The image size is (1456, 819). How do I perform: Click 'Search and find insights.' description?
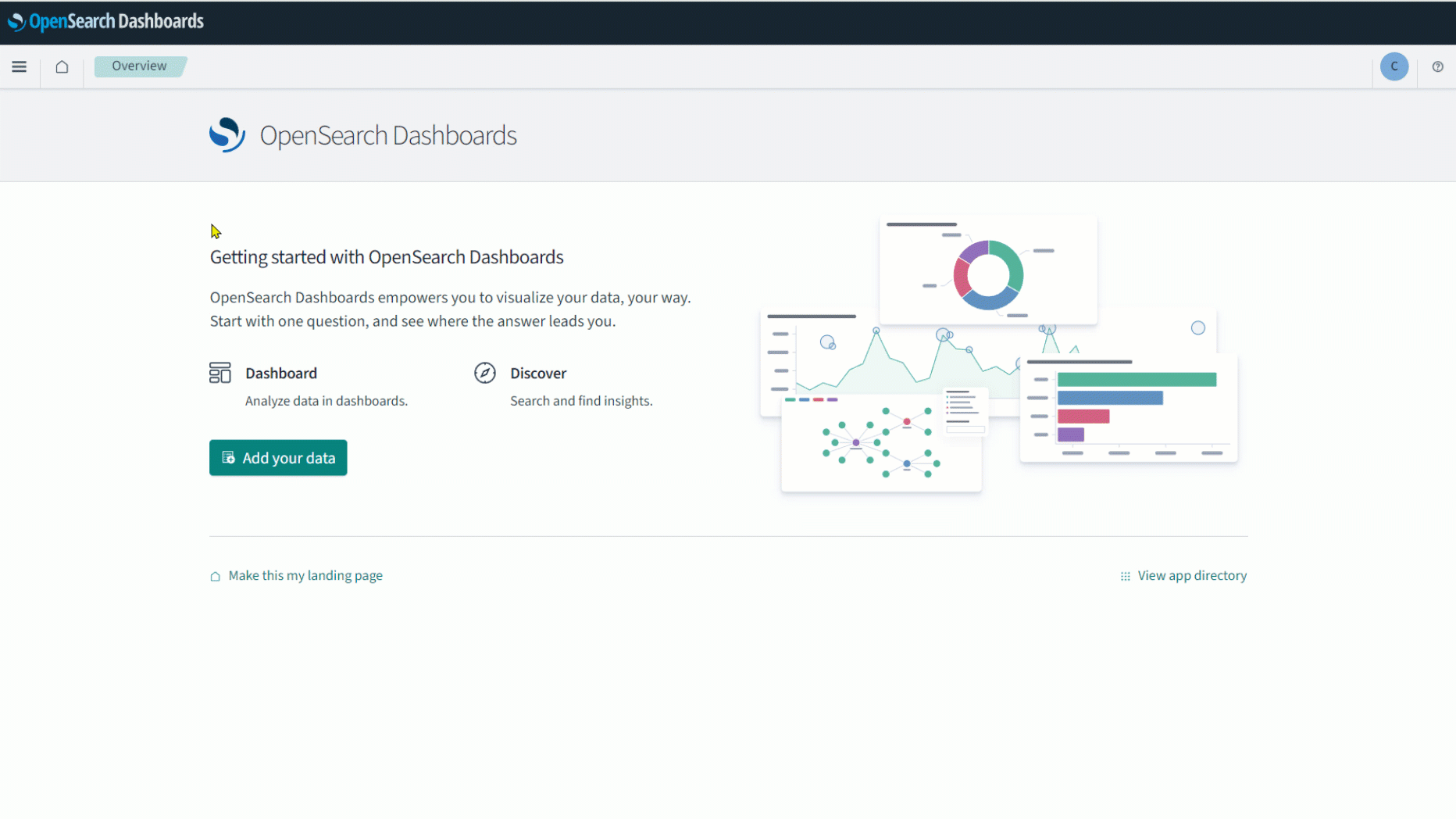[581, 401]
